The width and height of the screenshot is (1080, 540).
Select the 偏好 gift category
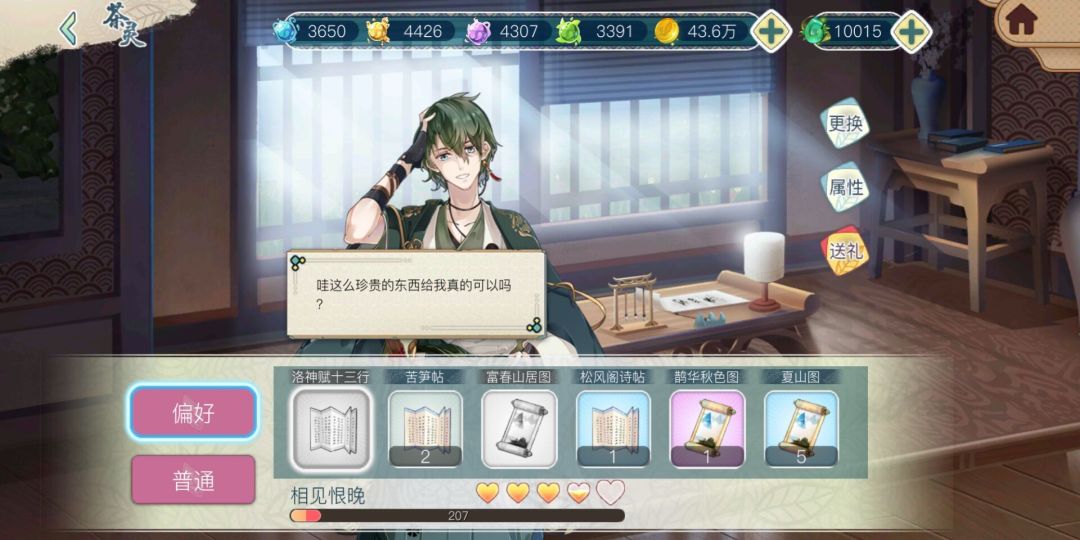[x=193, y=413]
